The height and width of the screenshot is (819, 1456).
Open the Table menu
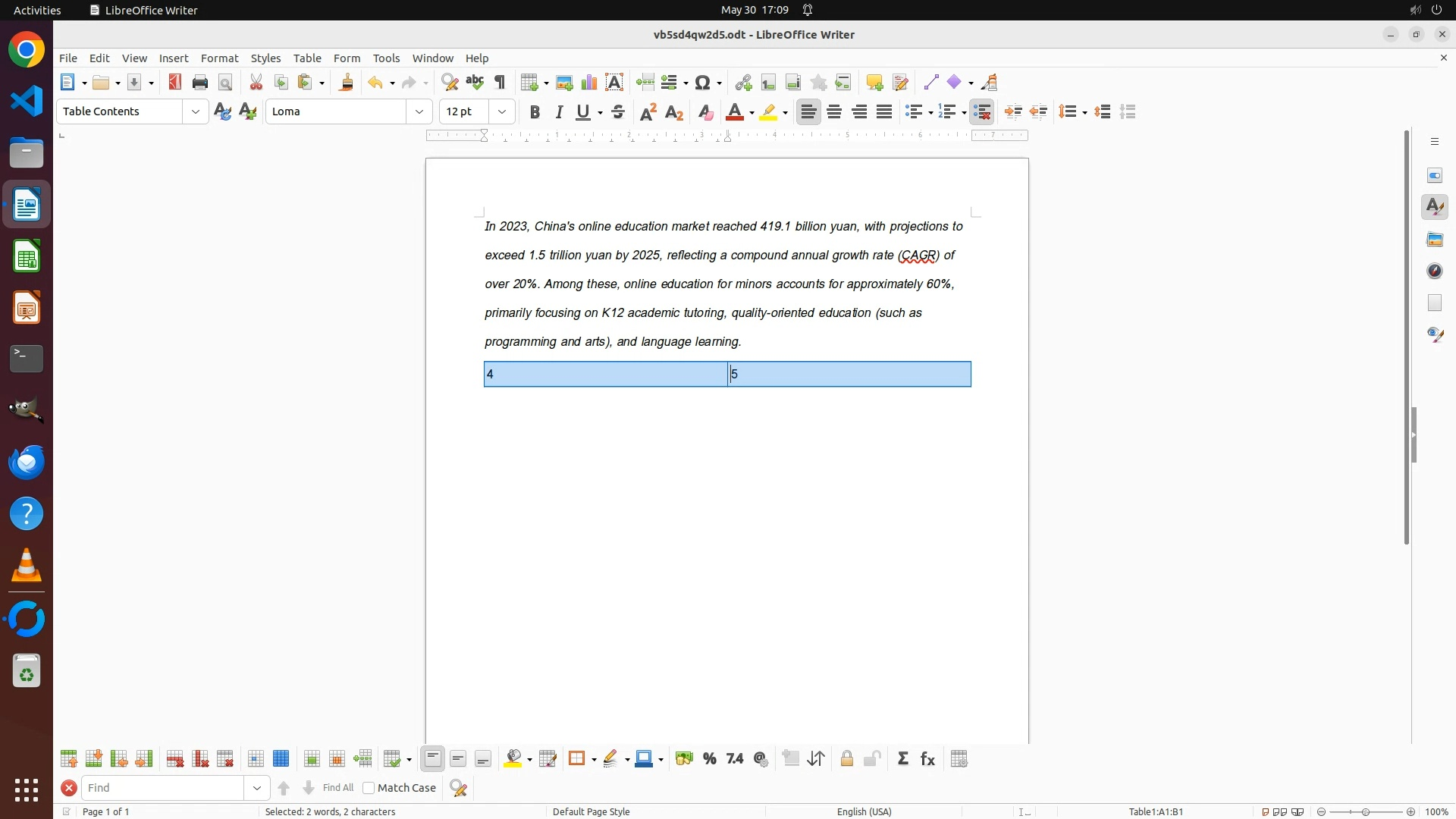pyautogui.click(x=307, y=58)
